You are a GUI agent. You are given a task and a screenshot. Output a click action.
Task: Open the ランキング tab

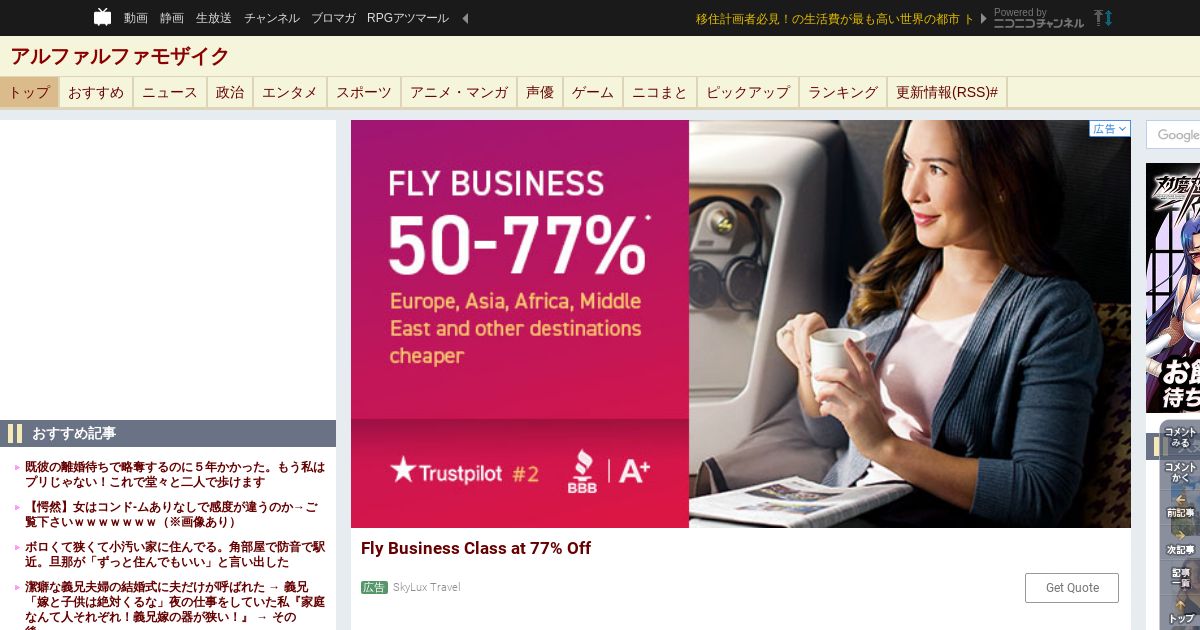(x=843, y=92)
